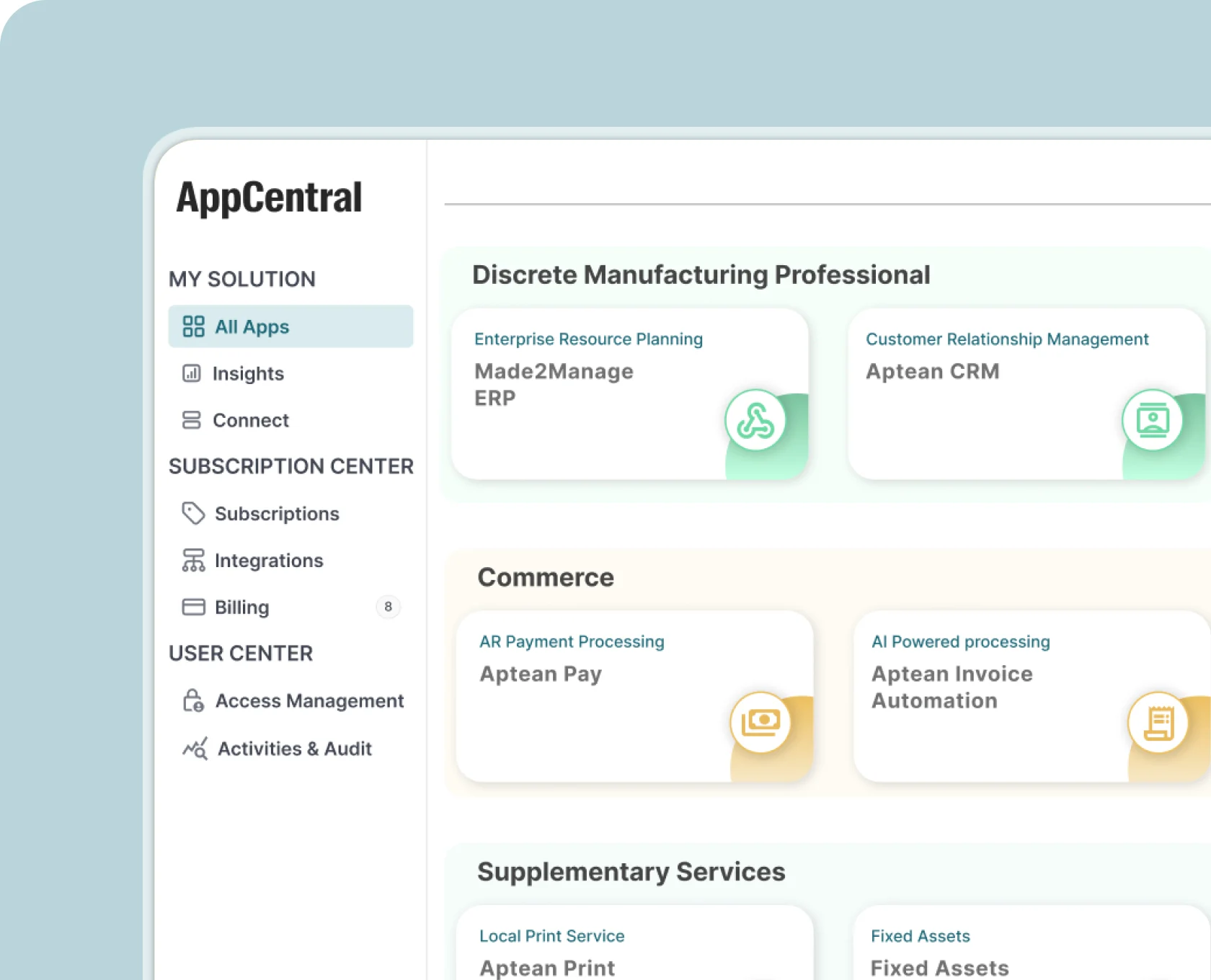Screen dimensions: 1211x980
Task: Click the Invoice Automation receipt icon
Action: tap(1158, 722)
